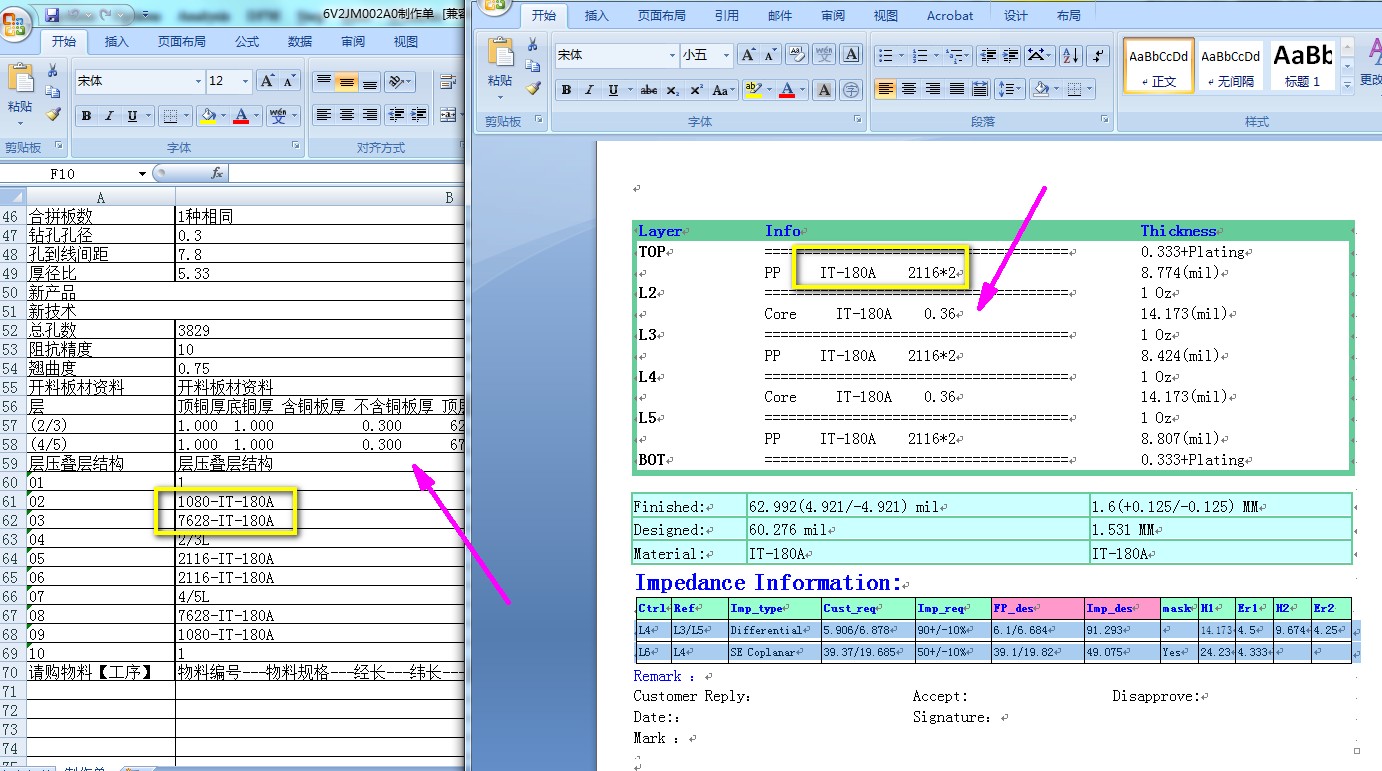
Task: Click Word numbered list icon
Action: point(920,55)
